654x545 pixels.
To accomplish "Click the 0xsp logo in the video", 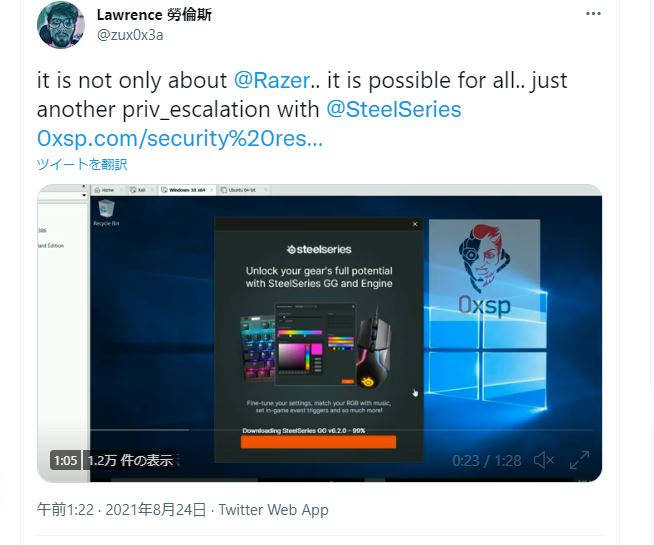I will pyautogui.click(x=484, y=270).
